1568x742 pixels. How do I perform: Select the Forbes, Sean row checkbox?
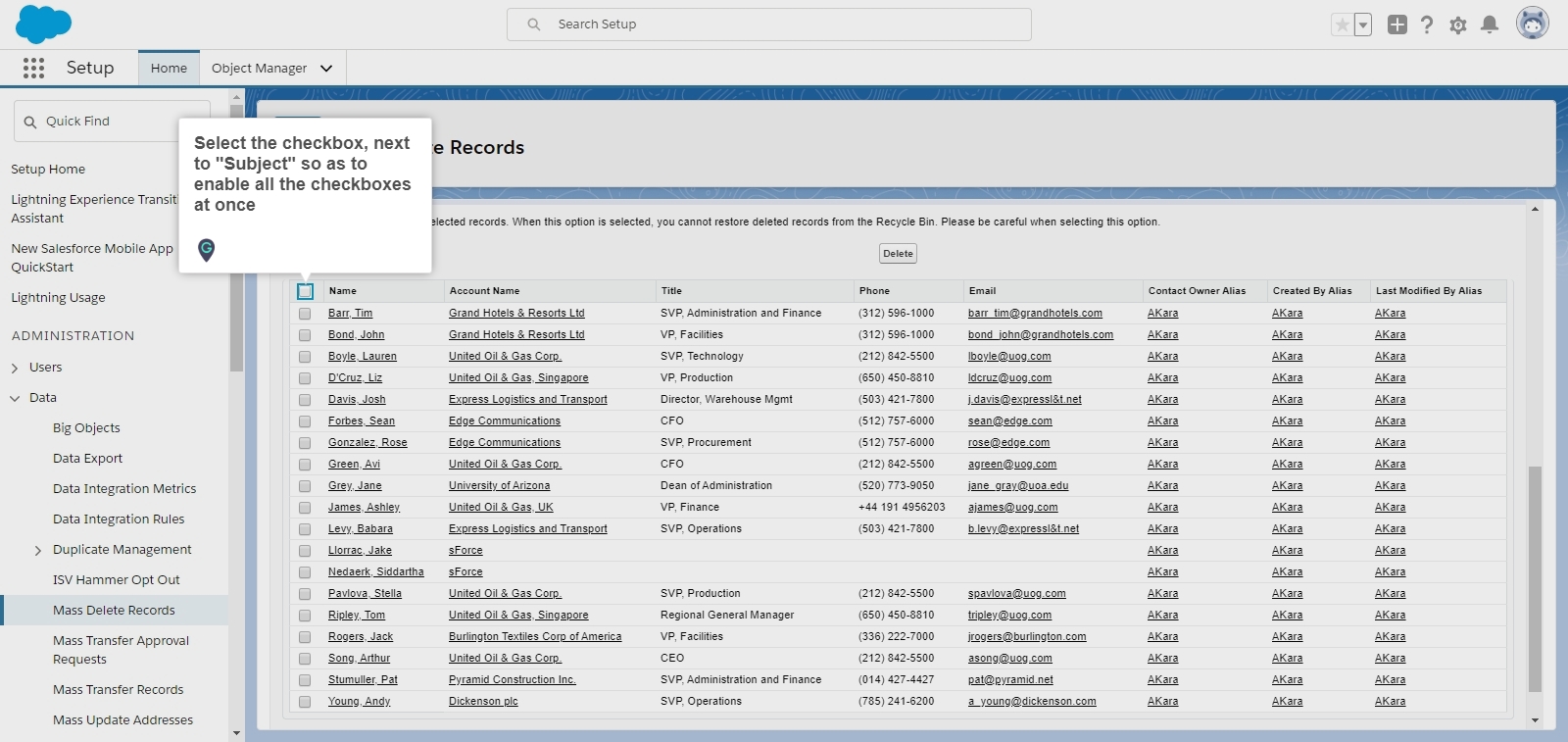pyautogui.click(x=305, y=421)
